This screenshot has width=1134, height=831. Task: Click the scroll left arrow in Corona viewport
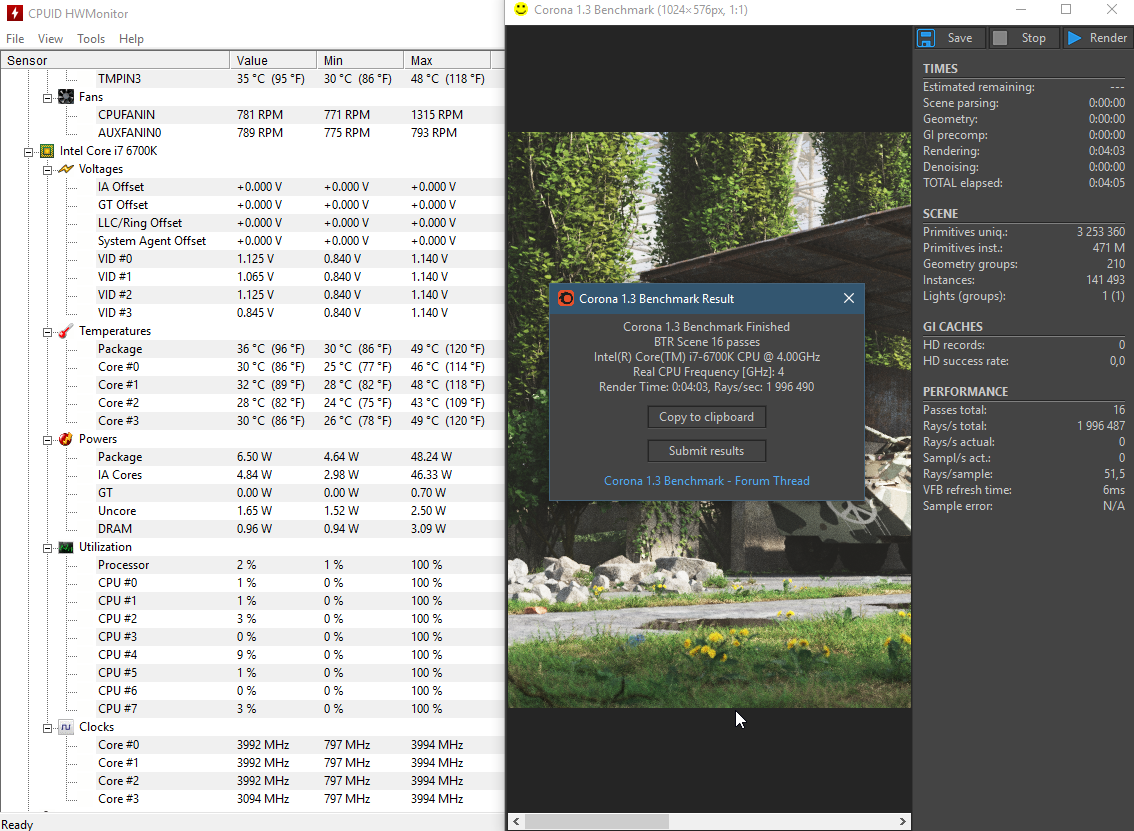[516, 822]
